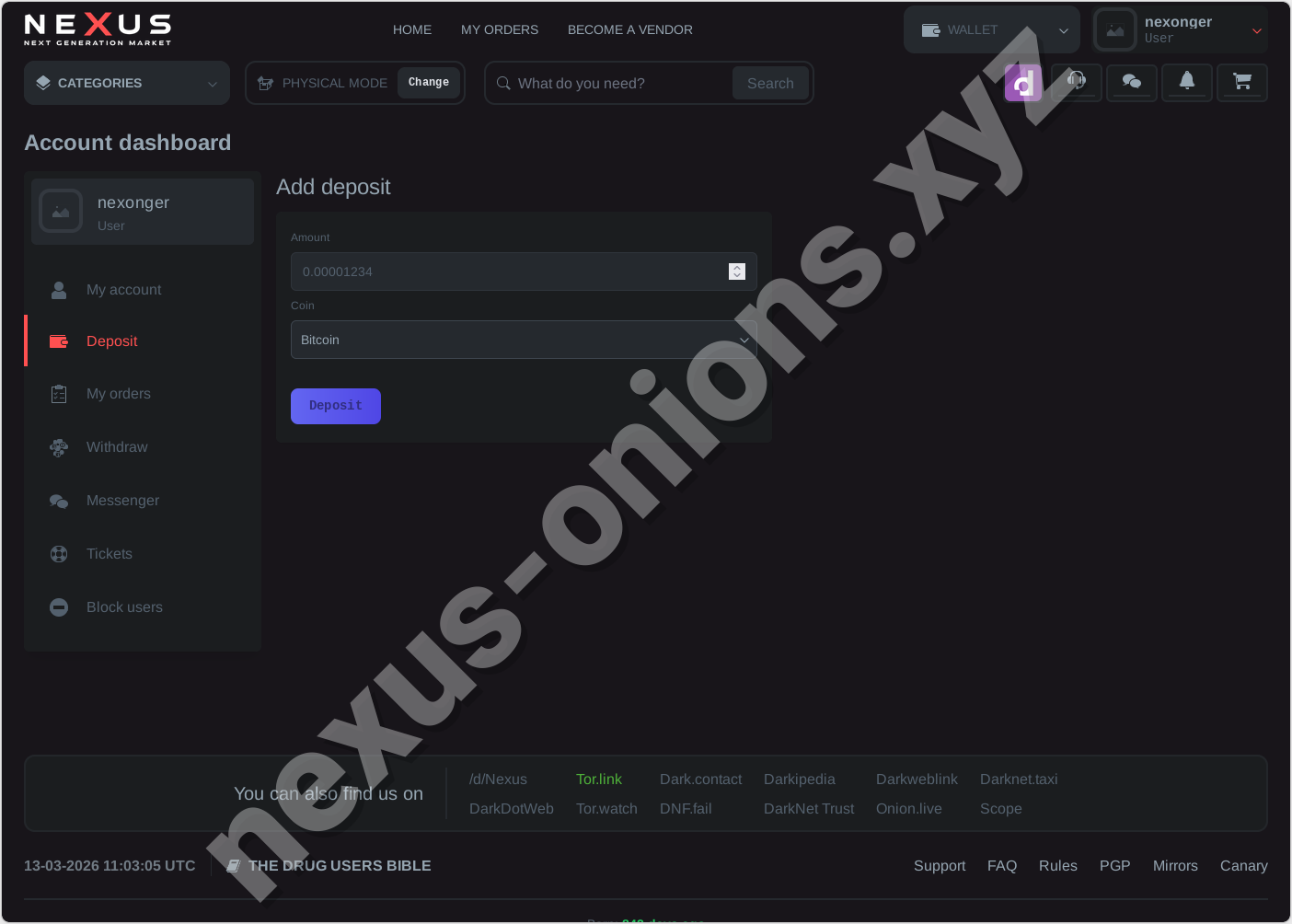Open the purple Dread forum icon
This screenshot has height=924, width=1292.
tap(1022, 83)
